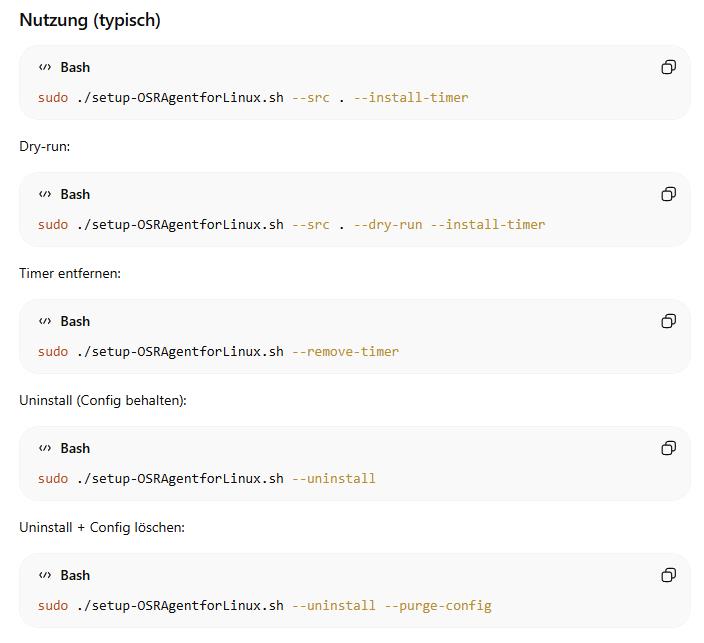Viewport: 704px width, 643px height.
Task: Click code icon beside first Bash label
Action: (45, 67)
